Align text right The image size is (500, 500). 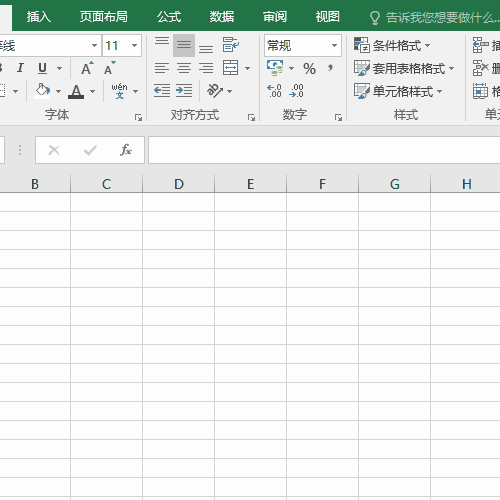(x=206, y=68)
